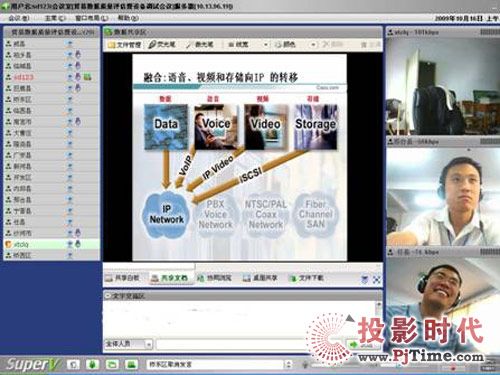The height and width of the screenshot is (375, 500).
Task: Expand 全体人员 chat recipient dropdown
Action: coord(149,344)
